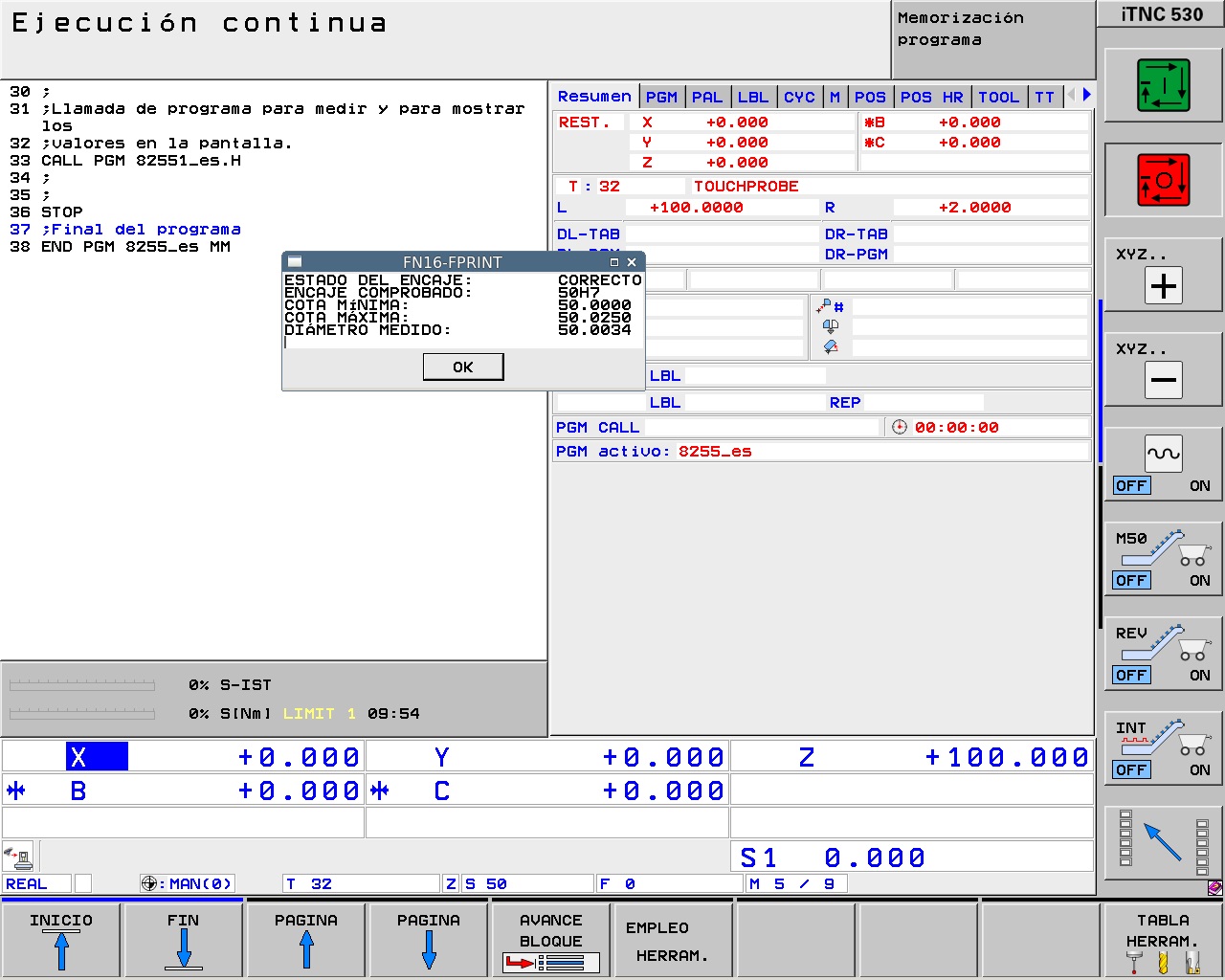Select the POS status tab
The height and width of the screenshot is (980, 1225).
tap(870, 97)
